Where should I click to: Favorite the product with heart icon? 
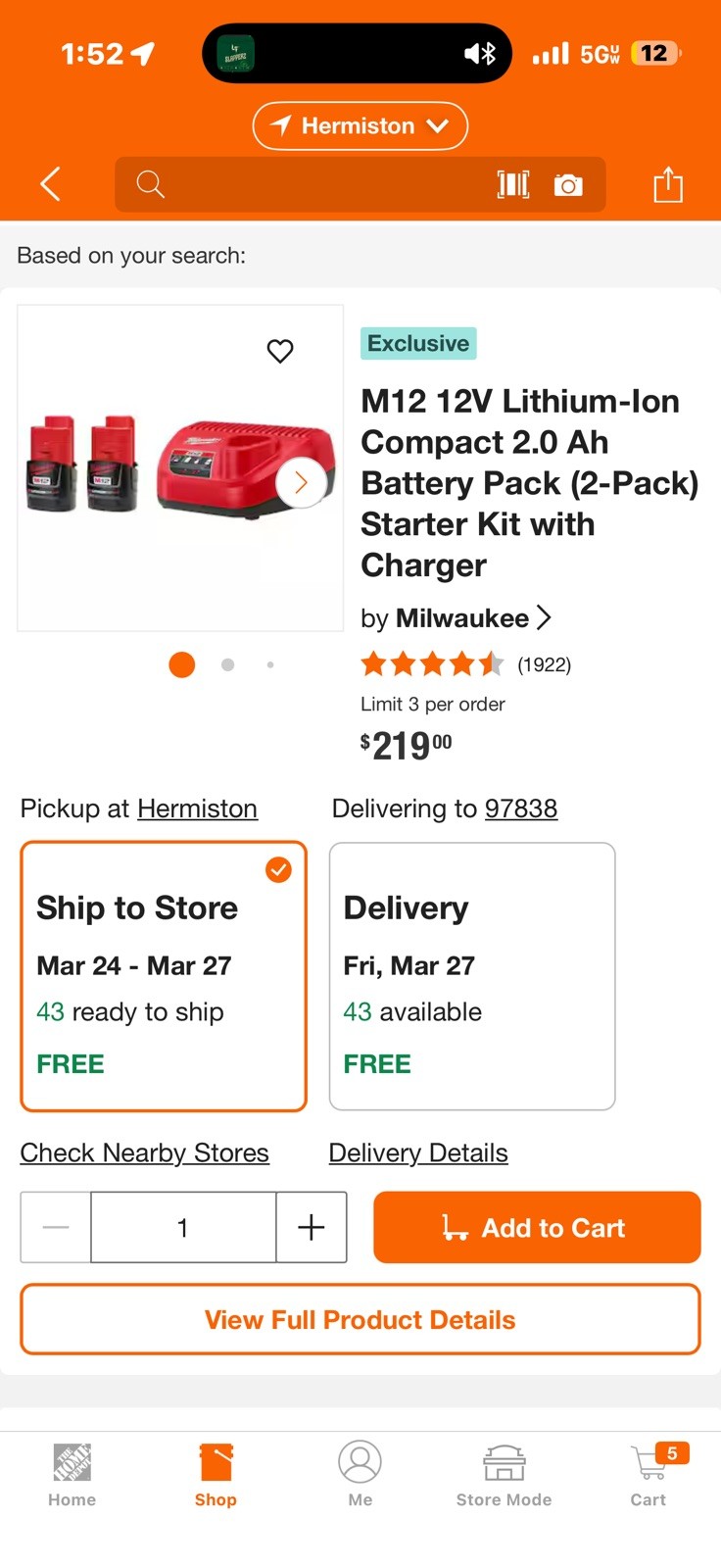click(280, 351)
